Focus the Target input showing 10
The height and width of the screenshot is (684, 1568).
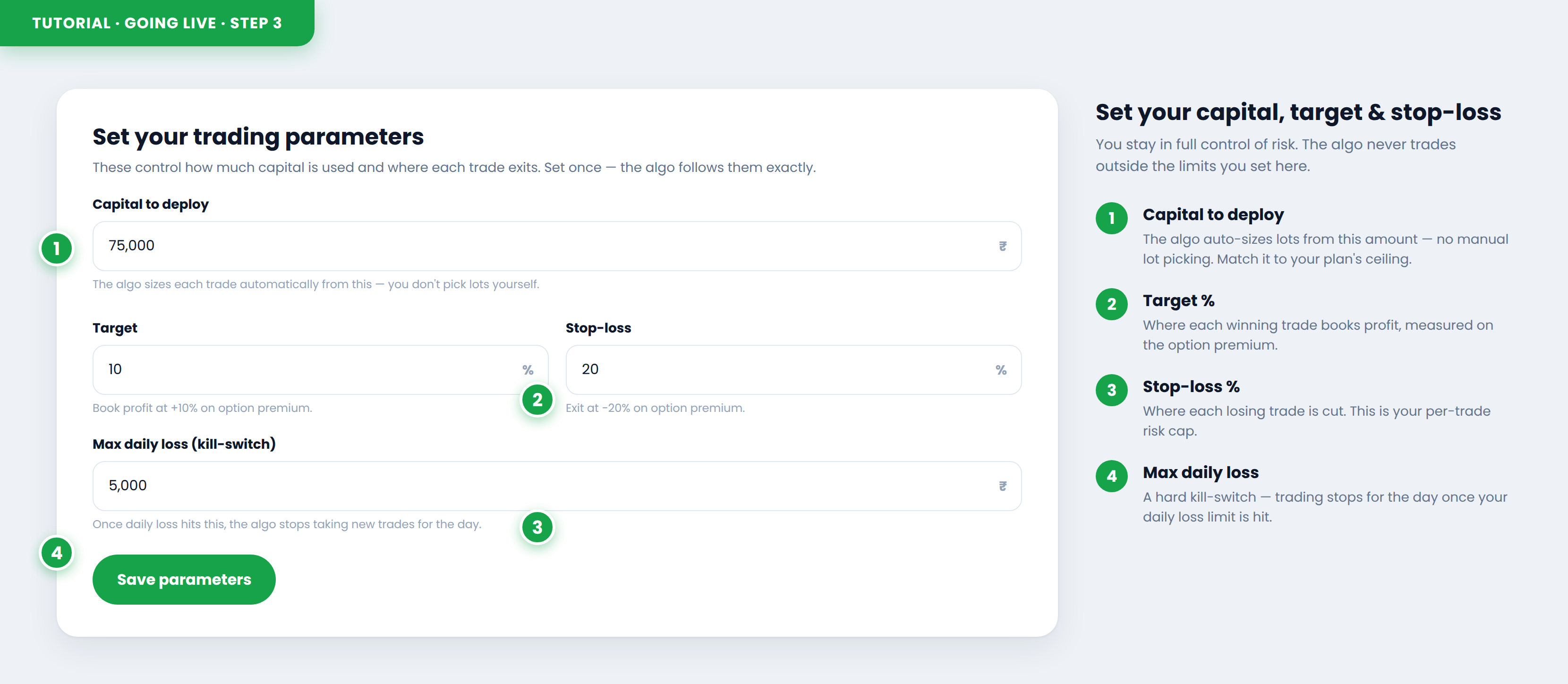click(x=320, y=370)
